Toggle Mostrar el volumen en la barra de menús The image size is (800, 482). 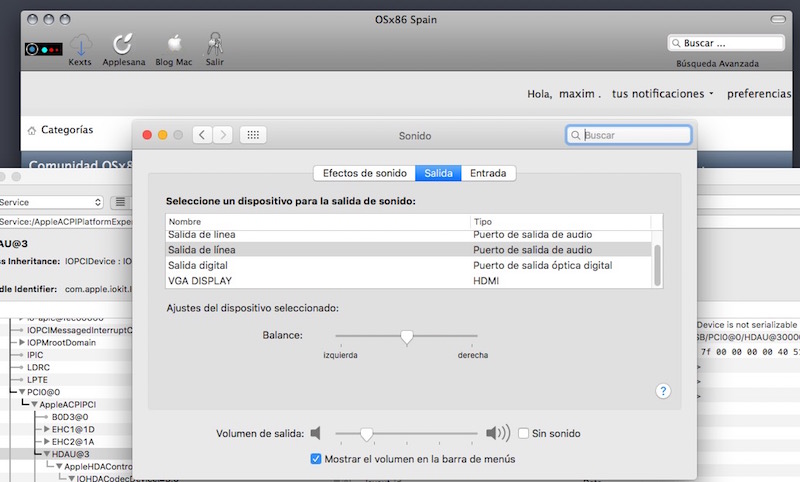click(x=316, y=459)
